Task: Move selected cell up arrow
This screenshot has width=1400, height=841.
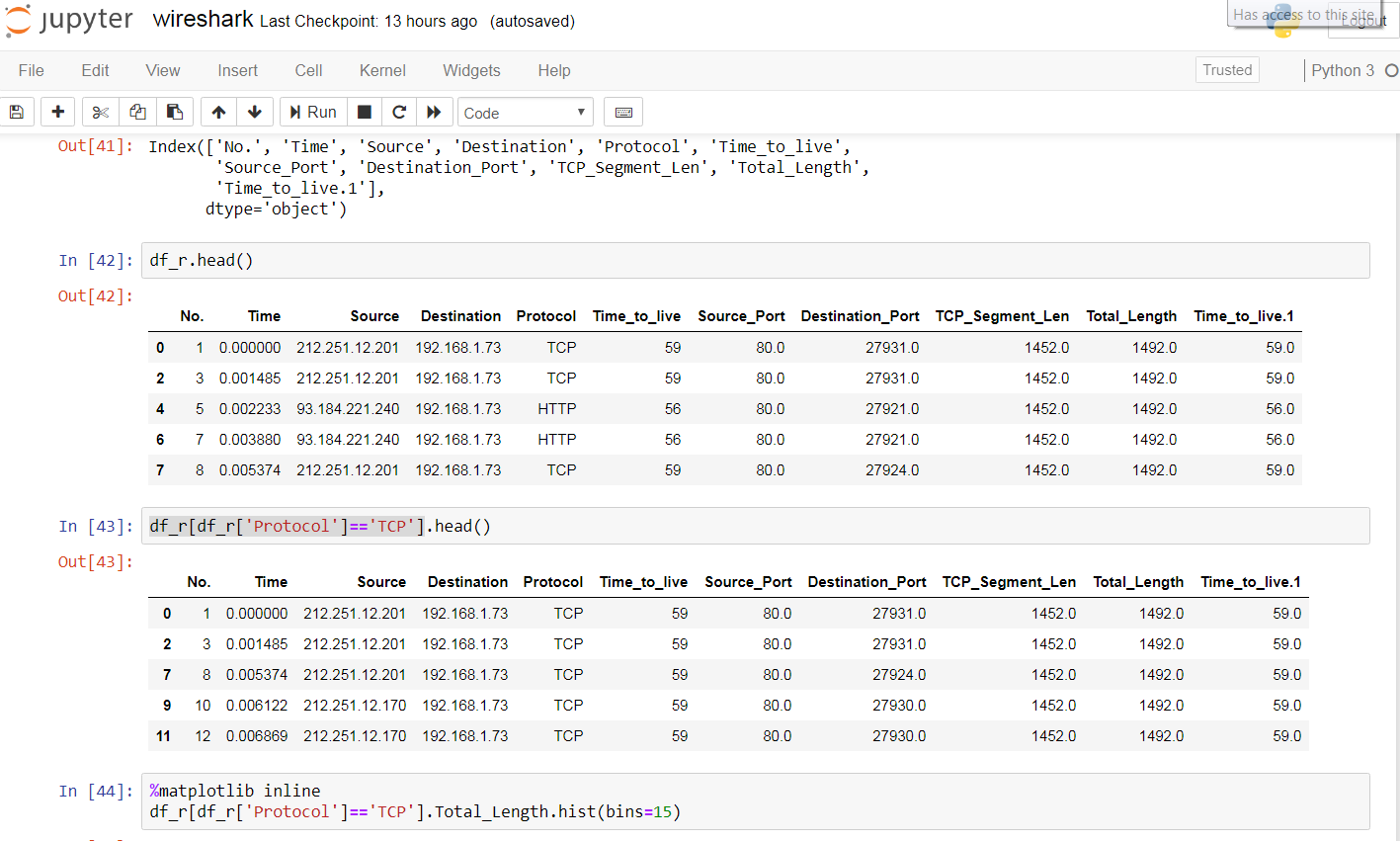Action: (218, 112)
